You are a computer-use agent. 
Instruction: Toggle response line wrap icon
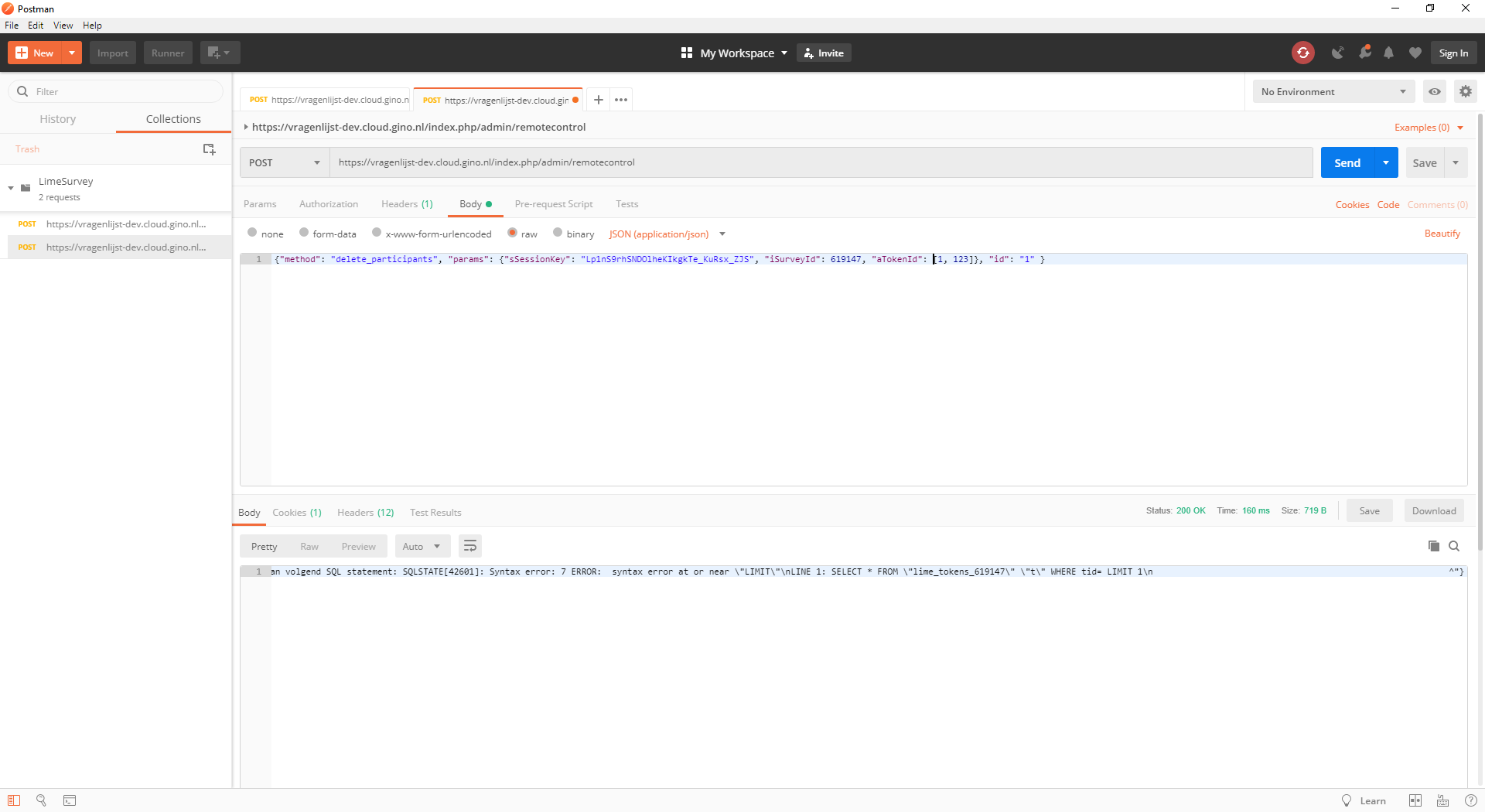tap(469, 546)
